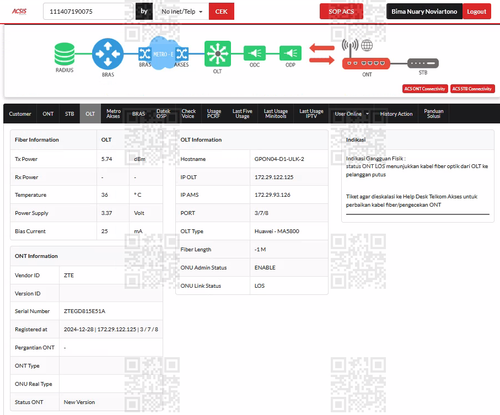Click hostname GPON04-D1-ULK-2
500x415 pixels.
pos(279,159)
